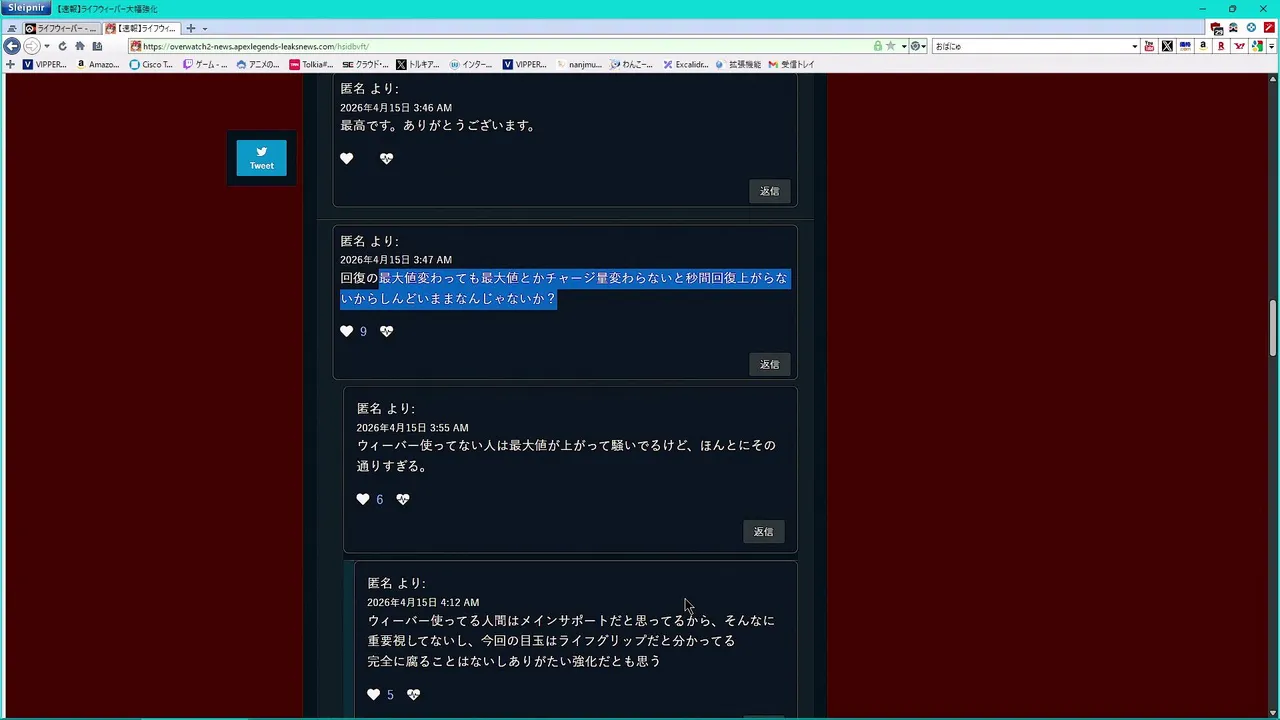
Task: Open the navigation history dropdown arrow
Action: coord(47,46)
